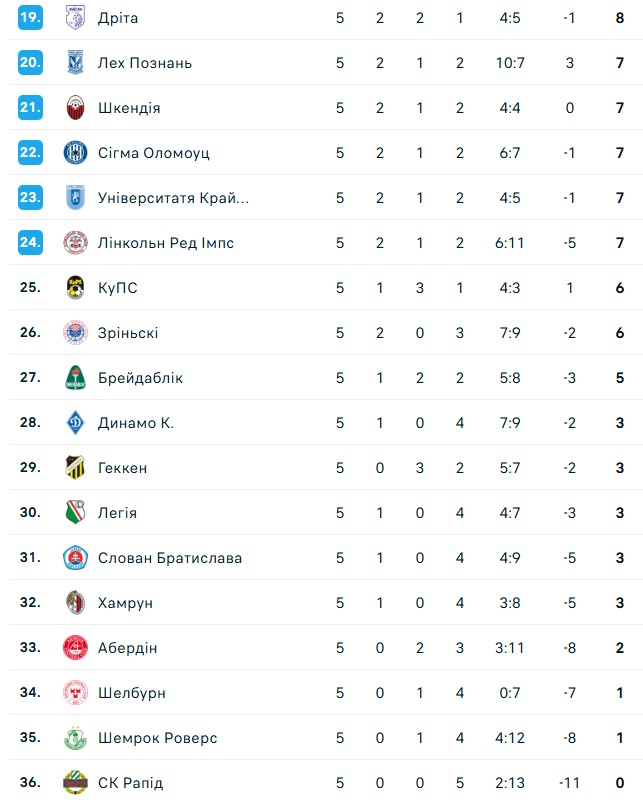Click the СК Рапід team crest
Screen dimensions: 643x802
tap(75, 783)
